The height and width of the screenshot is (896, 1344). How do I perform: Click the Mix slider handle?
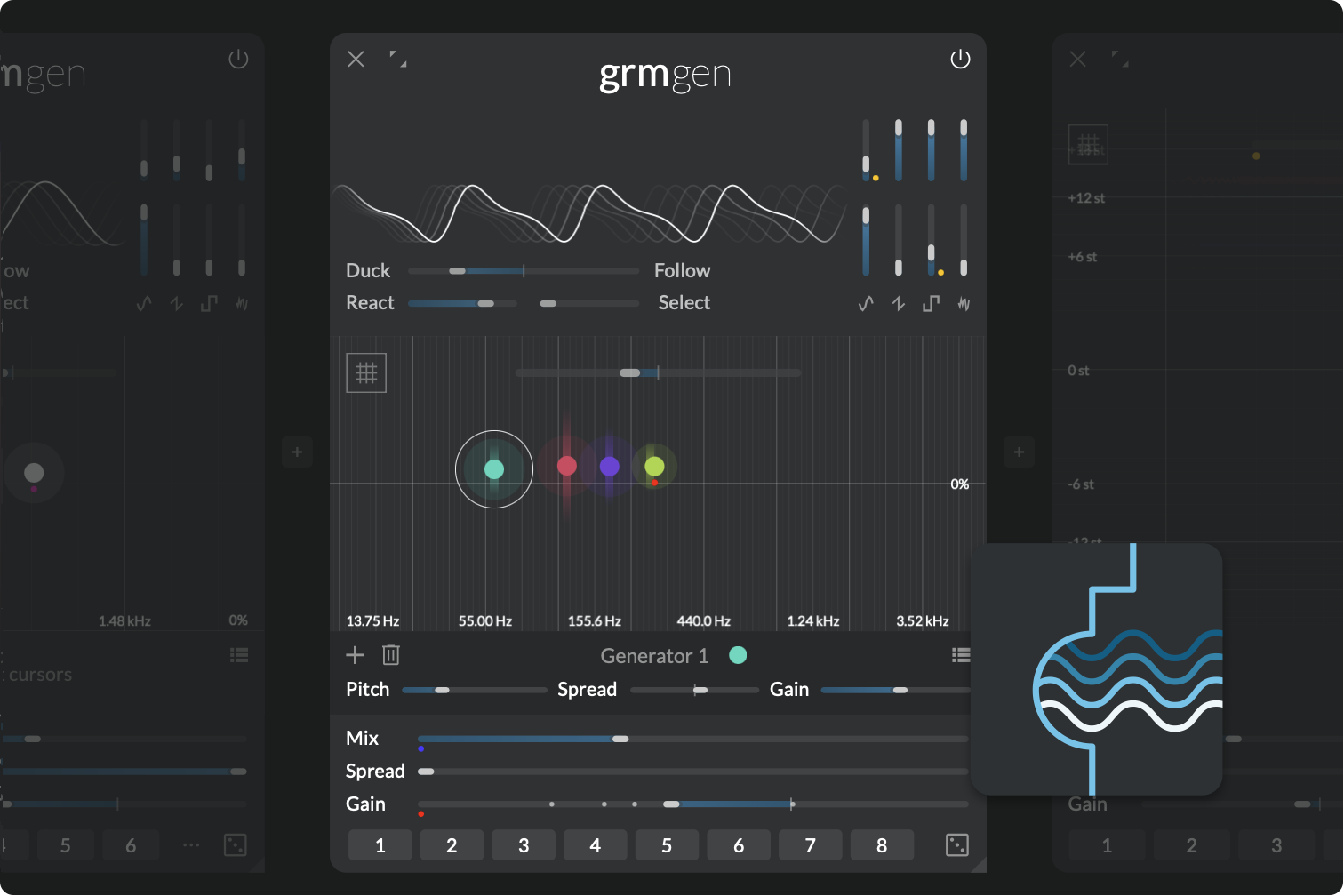(620, 739)
